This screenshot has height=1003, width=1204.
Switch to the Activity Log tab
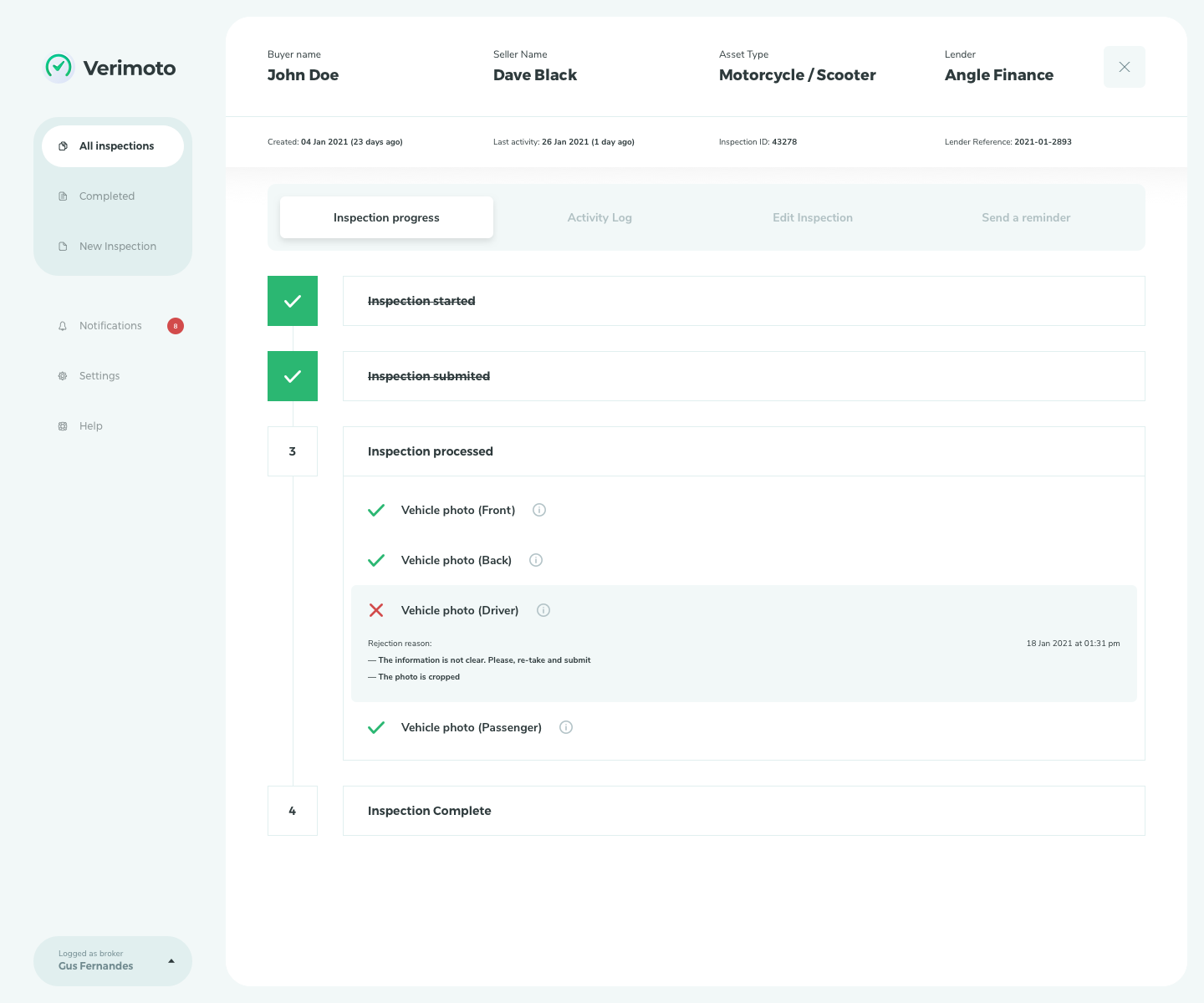point(599,217)
